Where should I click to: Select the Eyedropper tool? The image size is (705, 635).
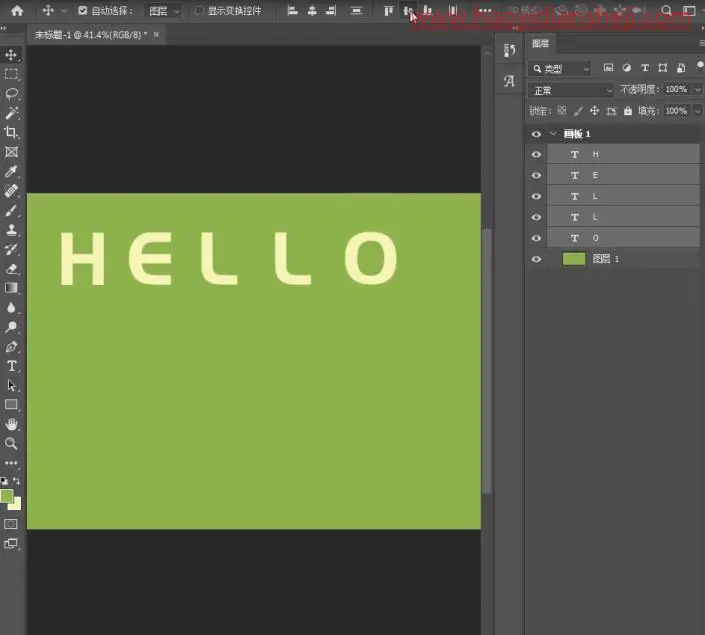click(11, 171)
